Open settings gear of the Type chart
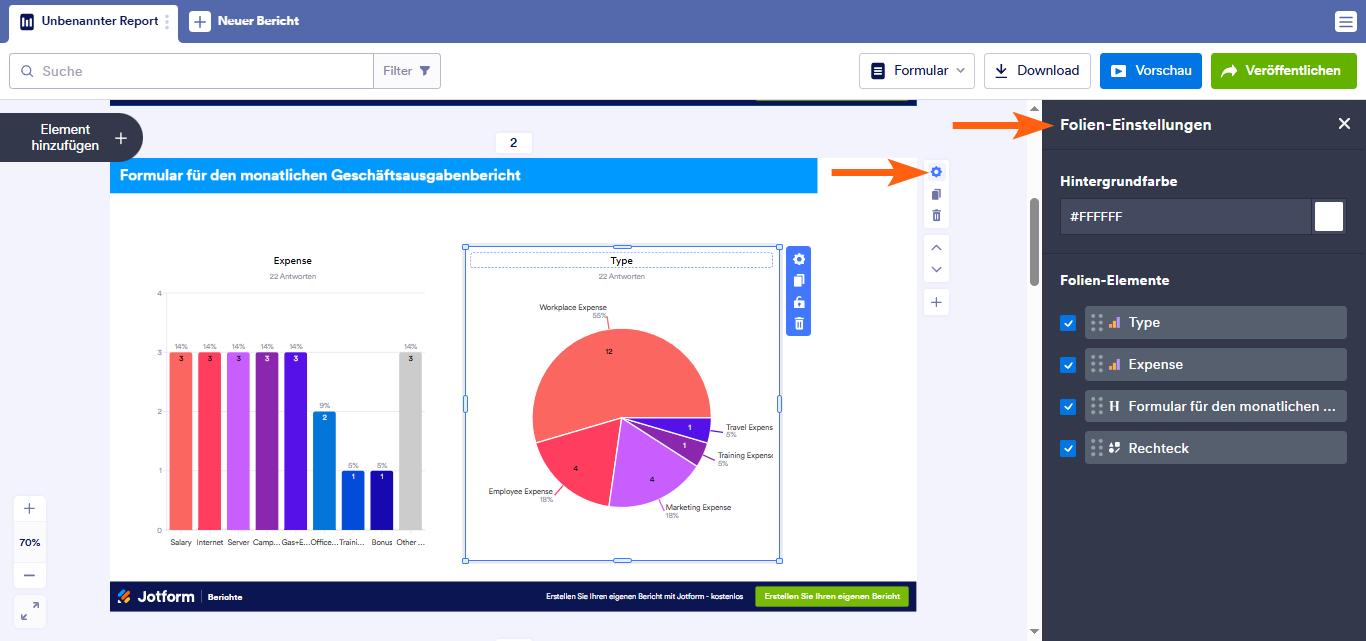 [799, 259]
